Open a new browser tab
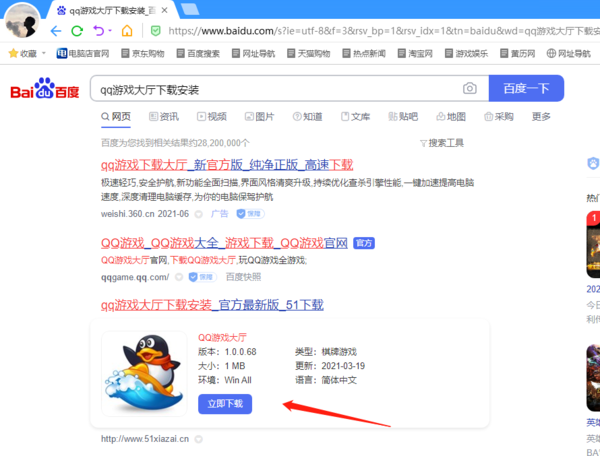This screenshot has width=600, height=456. click(190, 9)
